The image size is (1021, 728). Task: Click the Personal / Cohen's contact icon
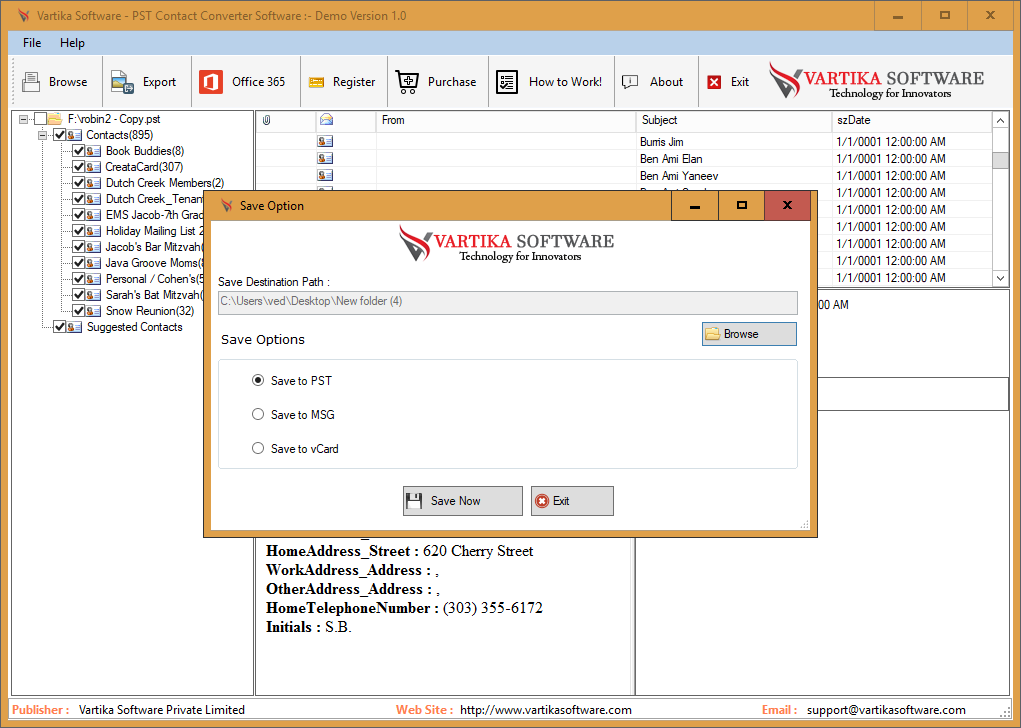[94, 279]
